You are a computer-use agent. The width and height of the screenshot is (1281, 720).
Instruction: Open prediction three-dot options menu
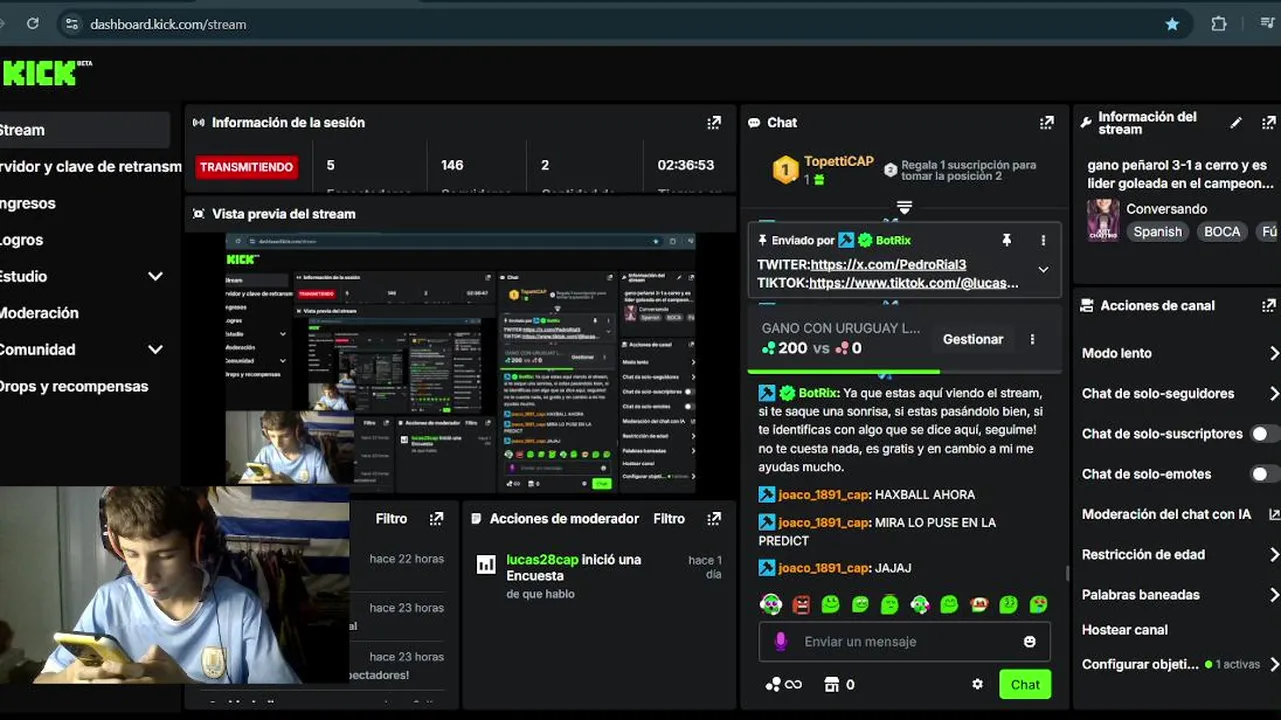coord(1032,339)
